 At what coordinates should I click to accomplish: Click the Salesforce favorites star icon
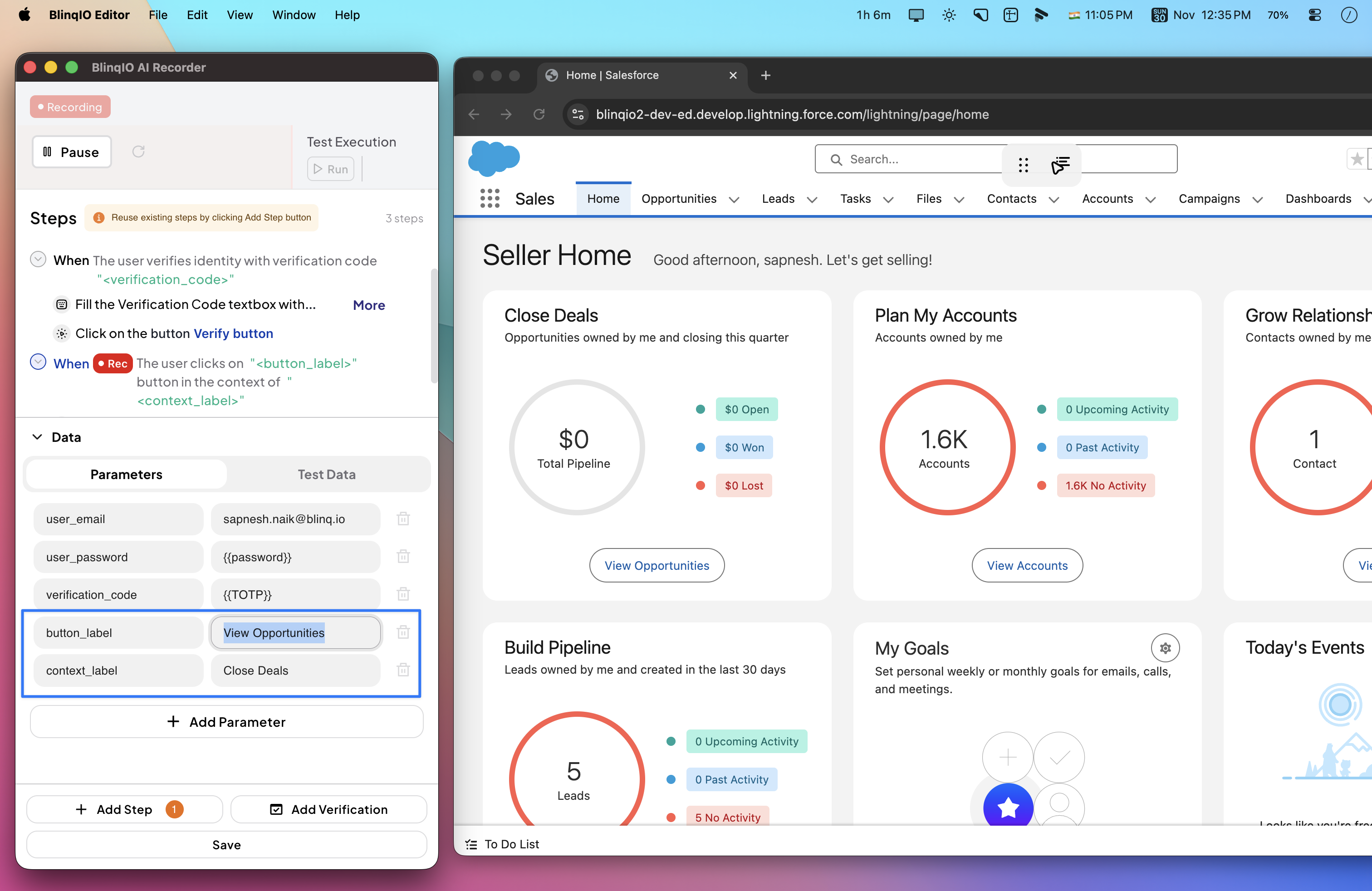[x=1357, y=159]
